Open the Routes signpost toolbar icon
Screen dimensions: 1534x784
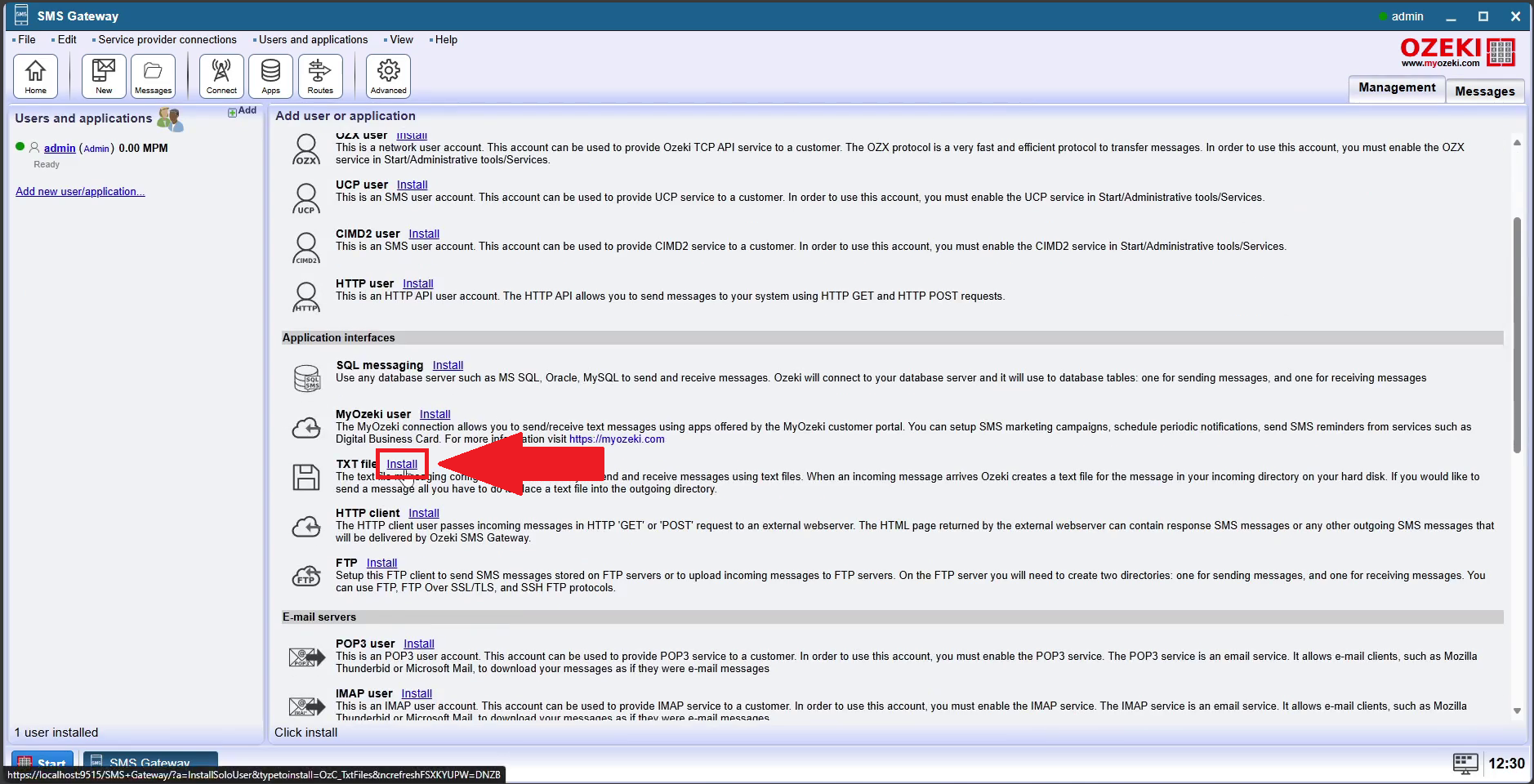tap(320, 76)
